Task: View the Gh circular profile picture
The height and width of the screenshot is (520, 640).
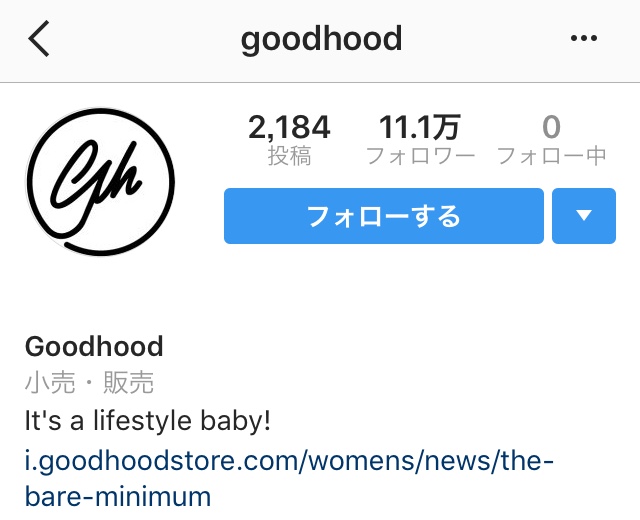Action: click(100, 182)
